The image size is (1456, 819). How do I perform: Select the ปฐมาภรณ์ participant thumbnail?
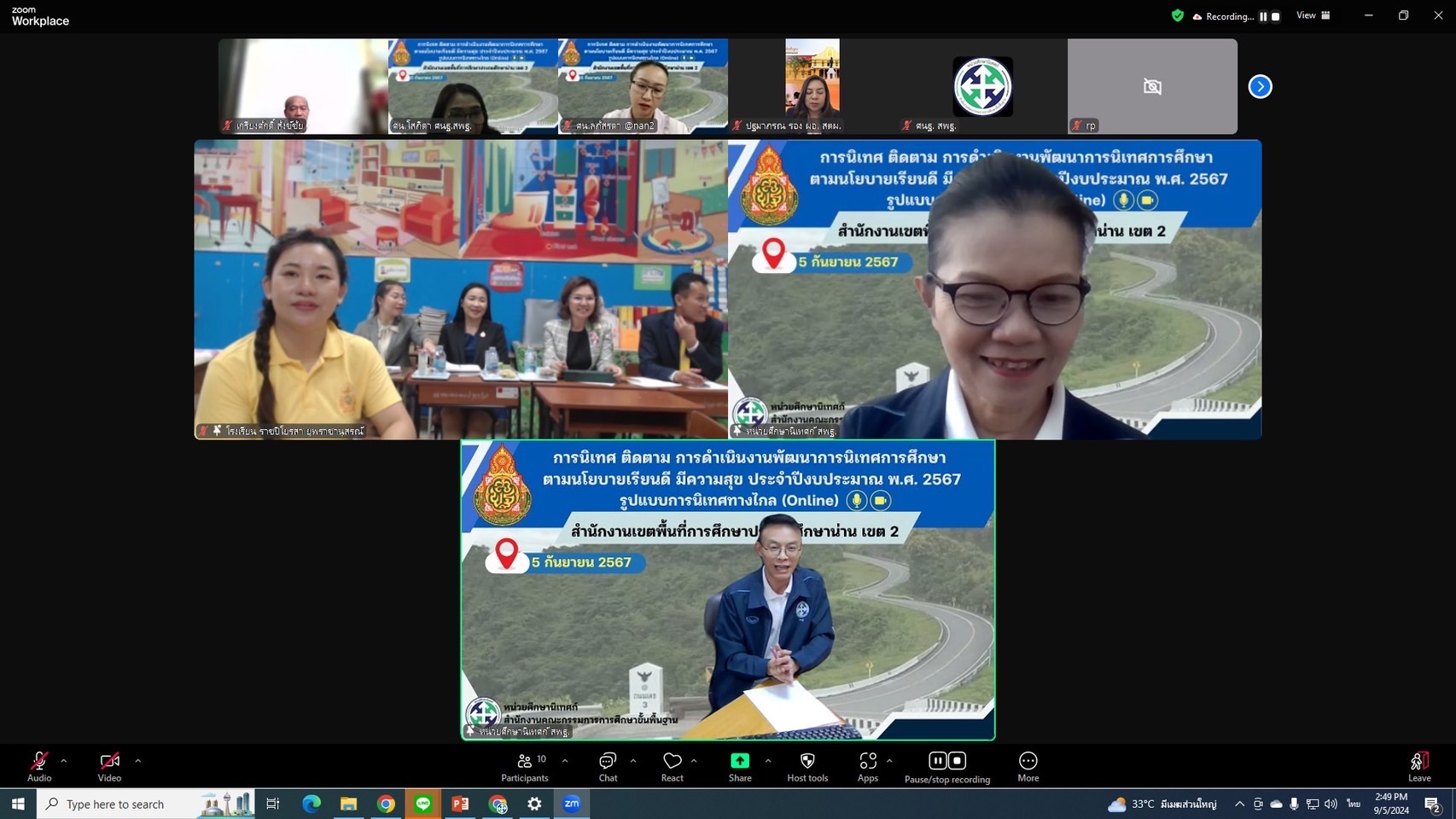812,86
